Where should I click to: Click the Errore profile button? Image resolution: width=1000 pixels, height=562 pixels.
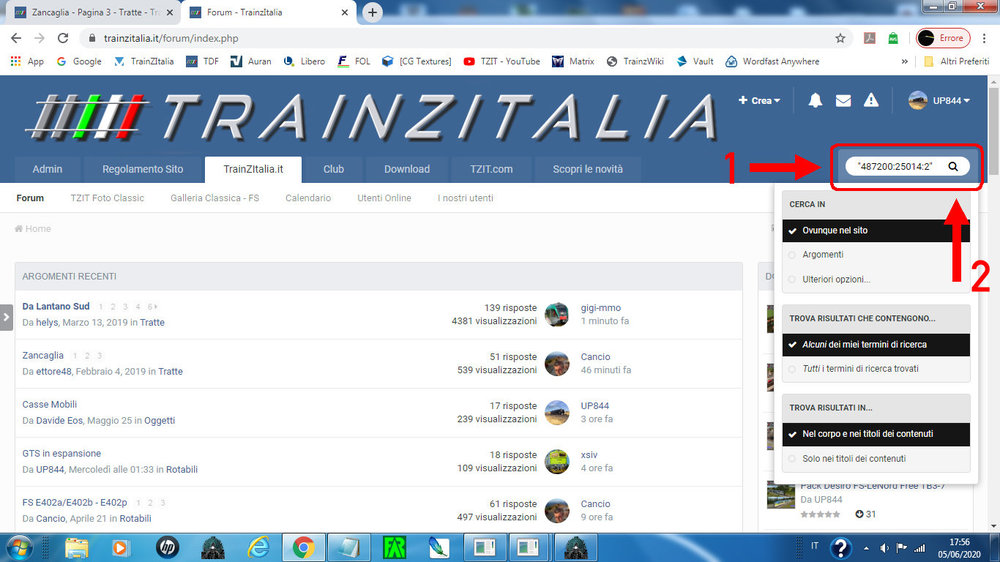[943, 38]
